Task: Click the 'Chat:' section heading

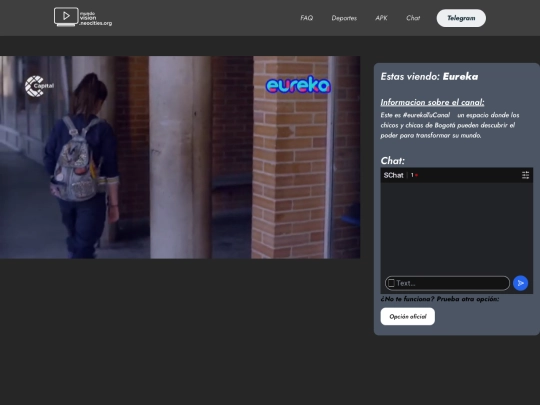Action: click(392, 161)
